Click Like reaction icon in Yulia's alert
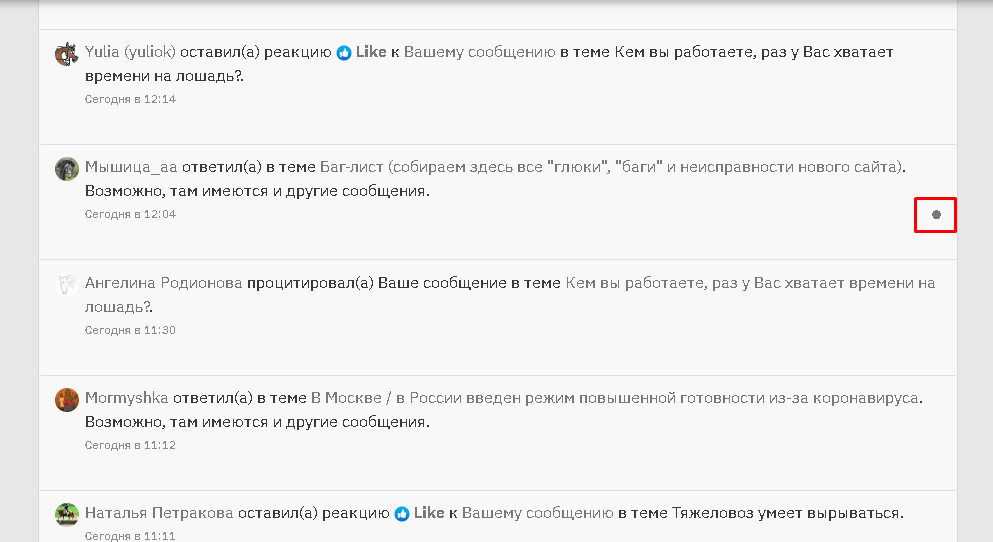 pos(344,53)
